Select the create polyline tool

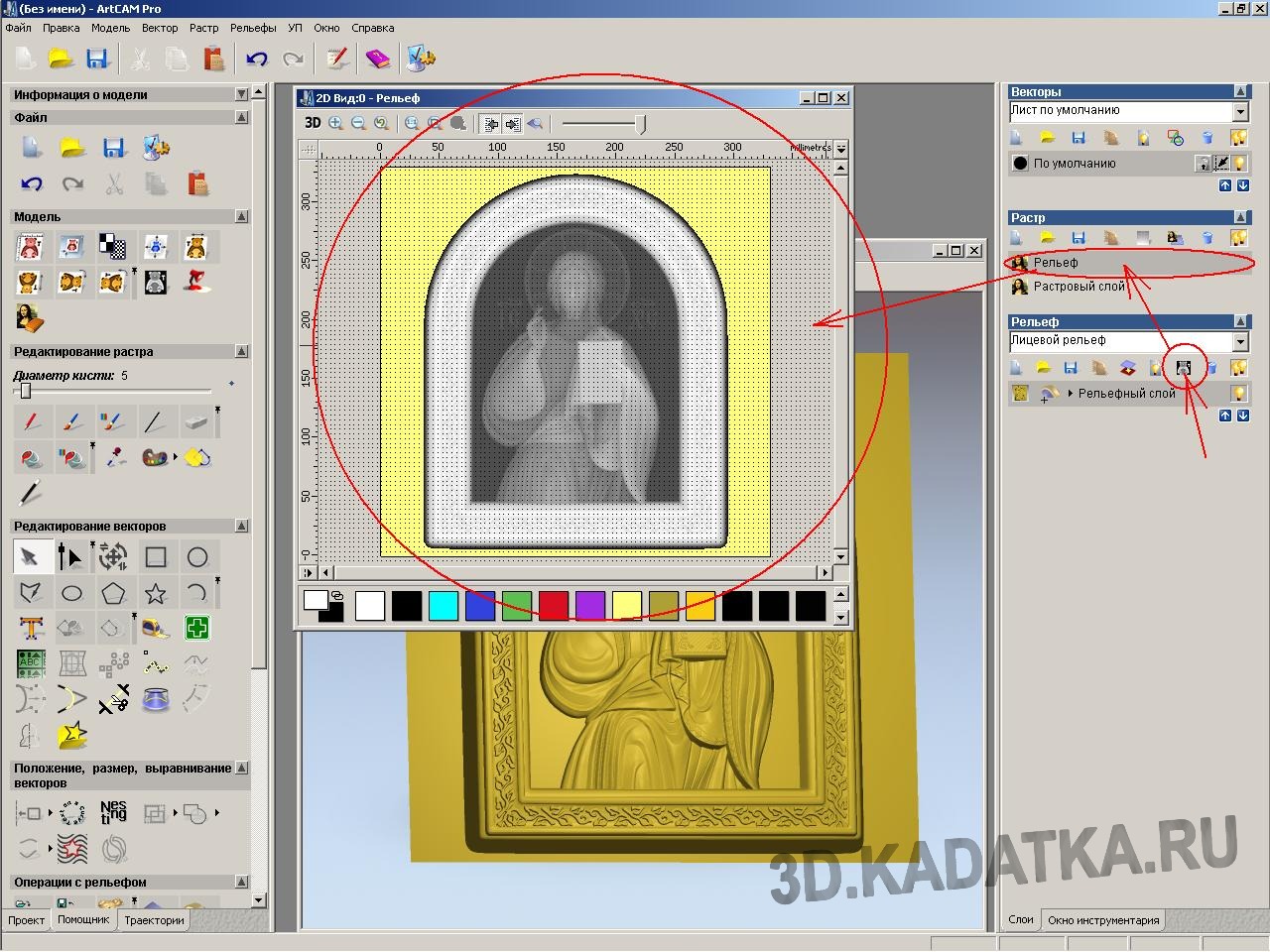(x=30, y=593)
